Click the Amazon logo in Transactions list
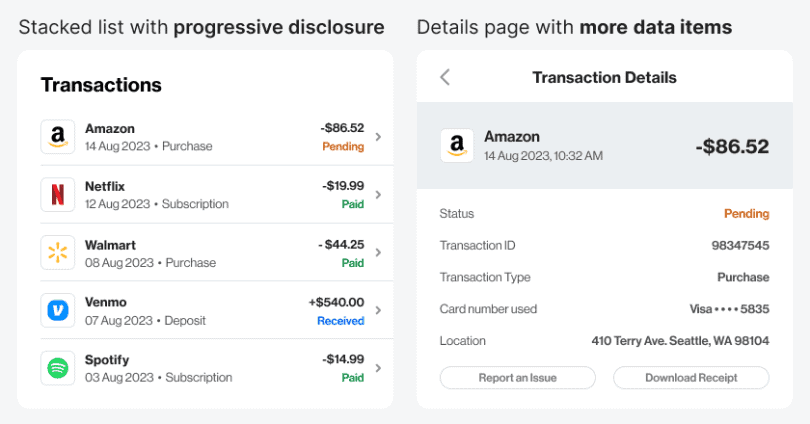Viewport: 810px width, 424px height. point(58,137)
